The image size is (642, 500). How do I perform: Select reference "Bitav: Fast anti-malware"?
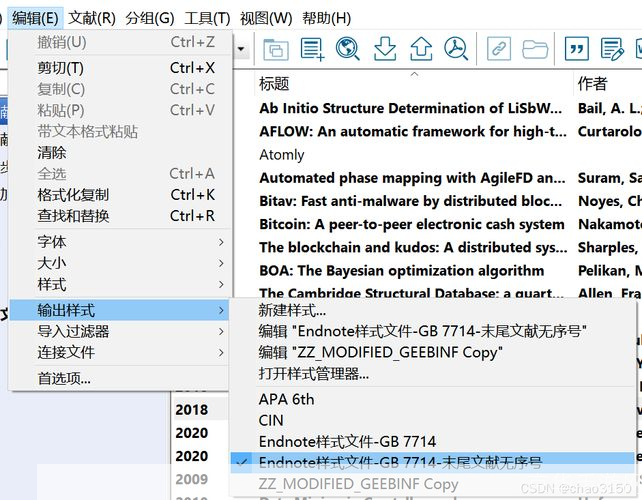pyautogui.click(x=411, y=201)
